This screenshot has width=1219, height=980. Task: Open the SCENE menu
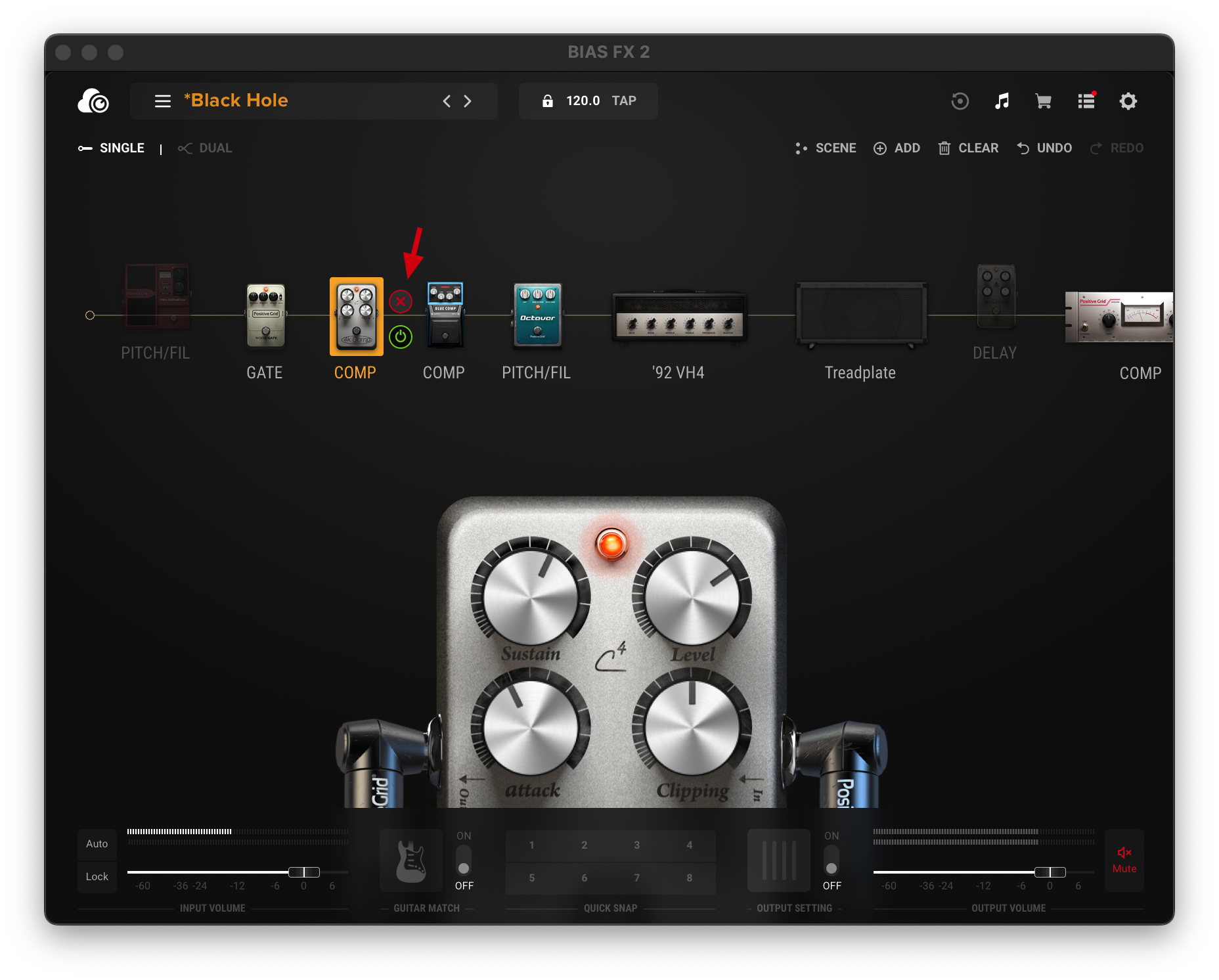(826, 148)
